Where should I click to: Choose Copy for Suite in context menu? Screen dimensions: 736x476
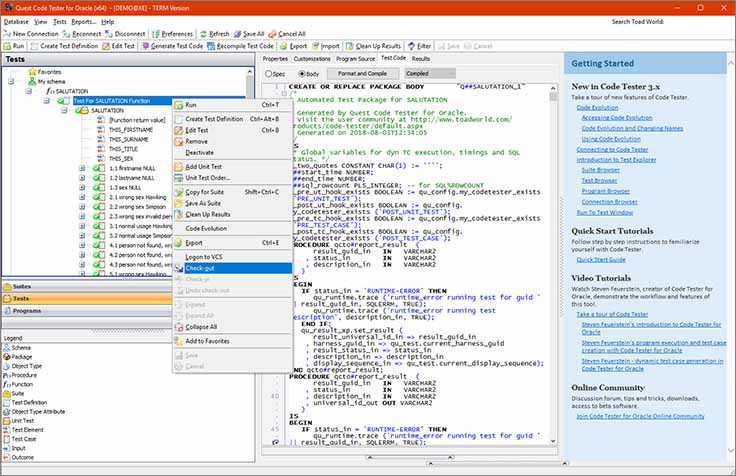tap(232, 192)
